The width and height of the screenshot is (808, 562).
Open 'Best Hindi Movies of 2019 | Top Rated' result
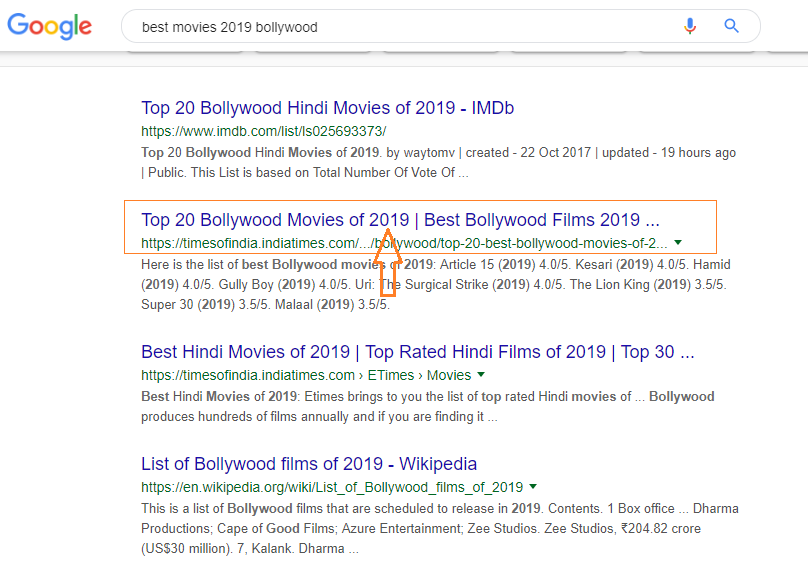pyautogui.click(x=417, y=352)
